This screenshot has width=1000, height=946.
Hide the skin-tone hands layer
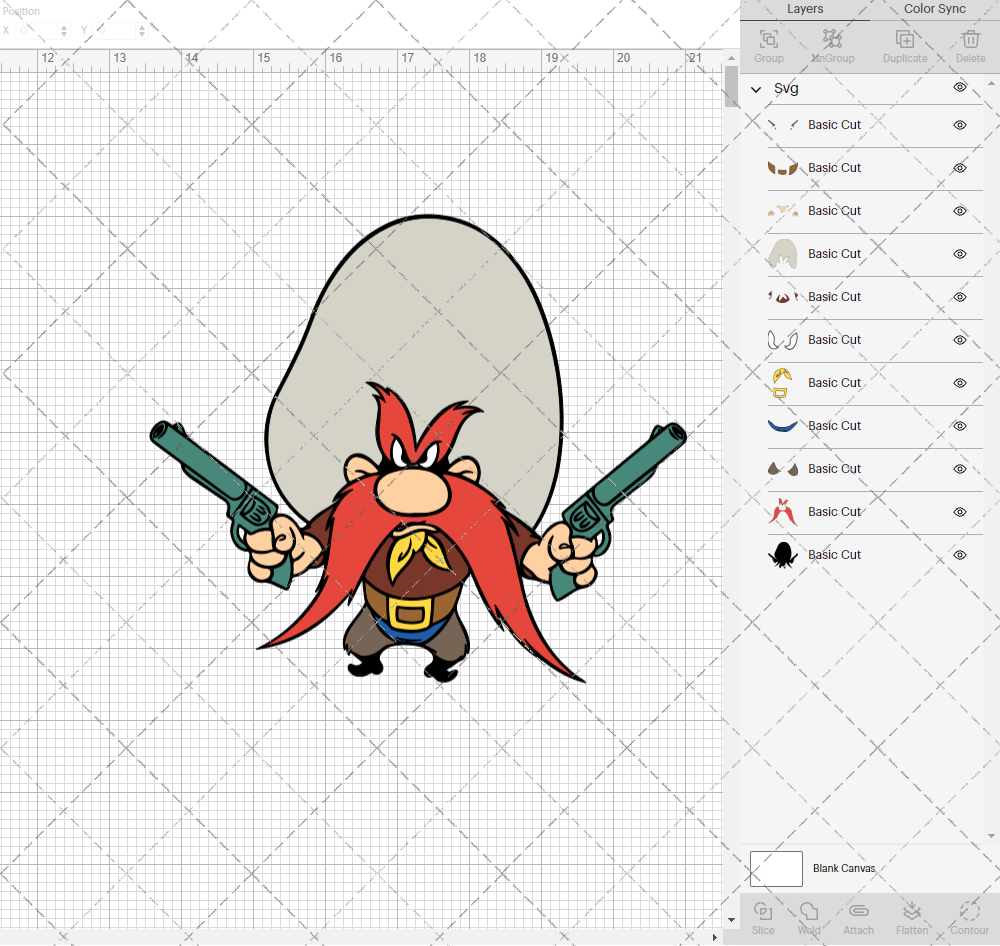click(960, 211)
